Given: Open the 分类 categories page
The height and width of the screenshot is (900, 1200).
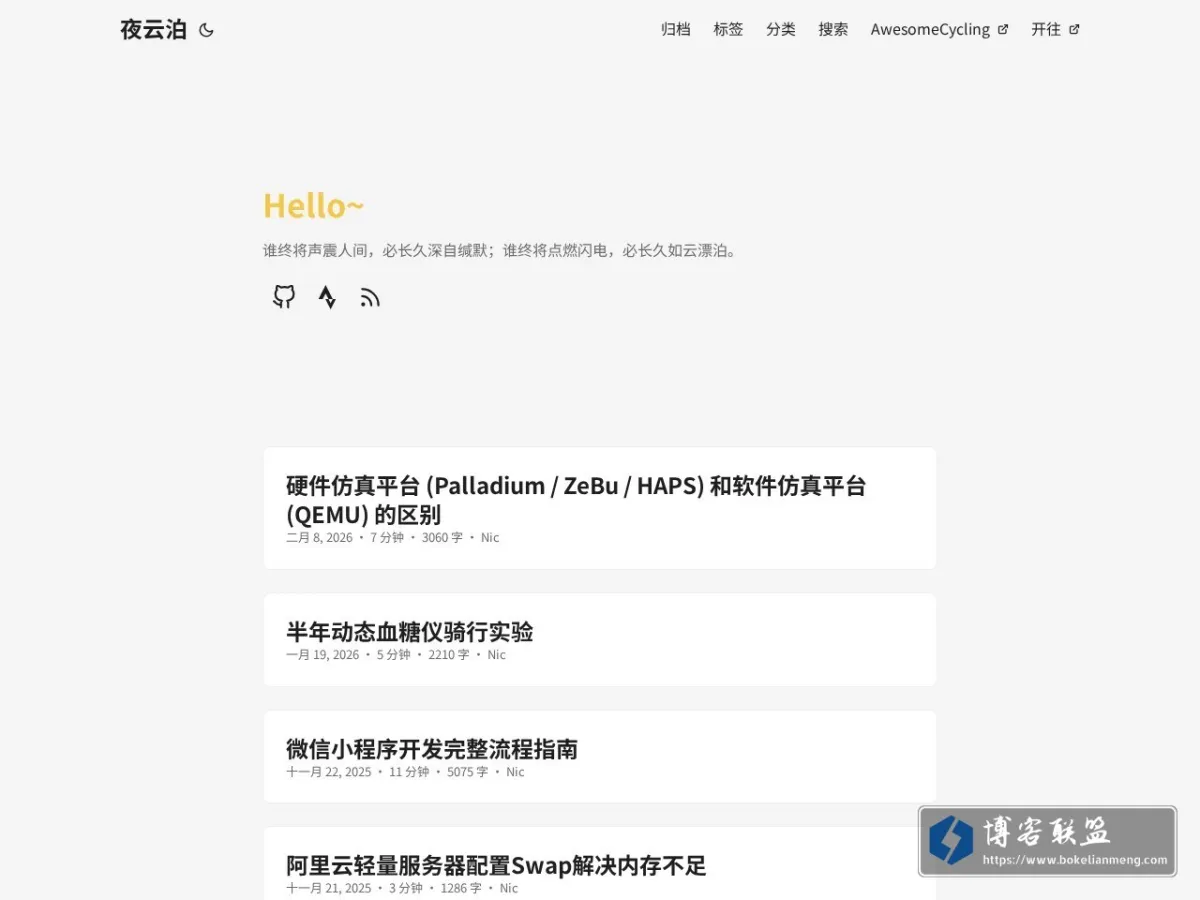Looking at the screenshot, I should click(x=781, y=30).
